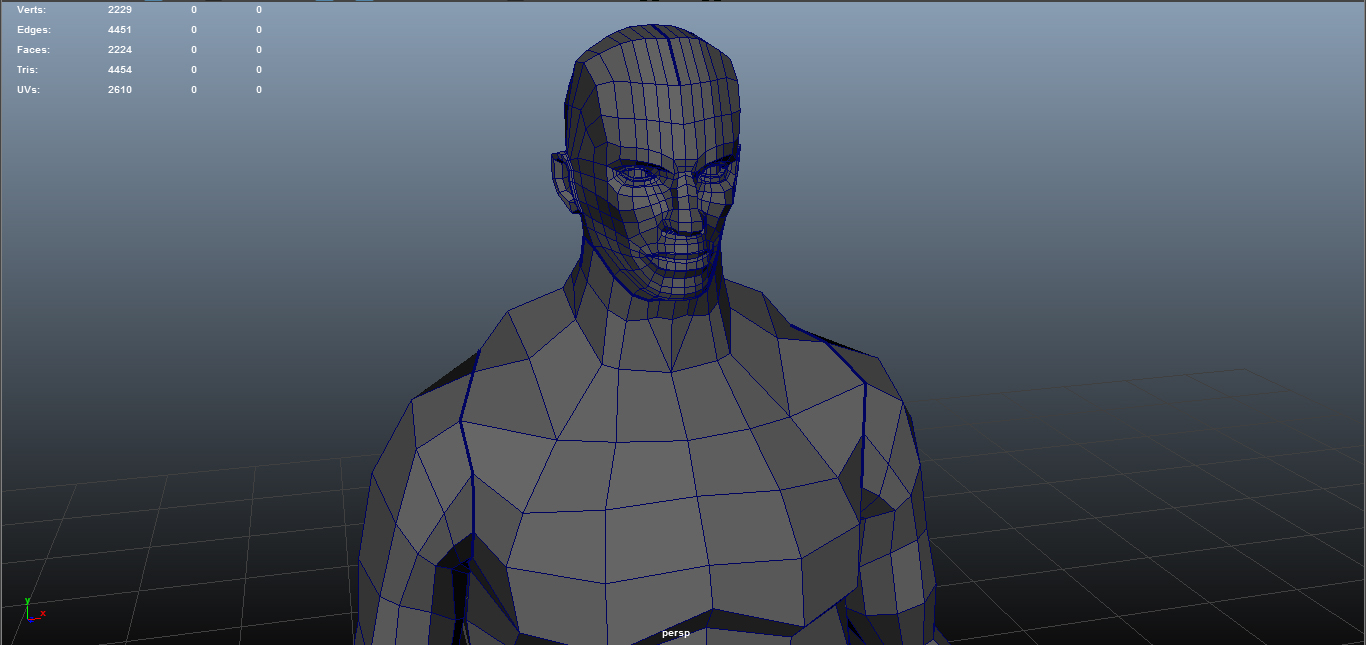Select the character model's visible ear

click(x=562, y=180)
